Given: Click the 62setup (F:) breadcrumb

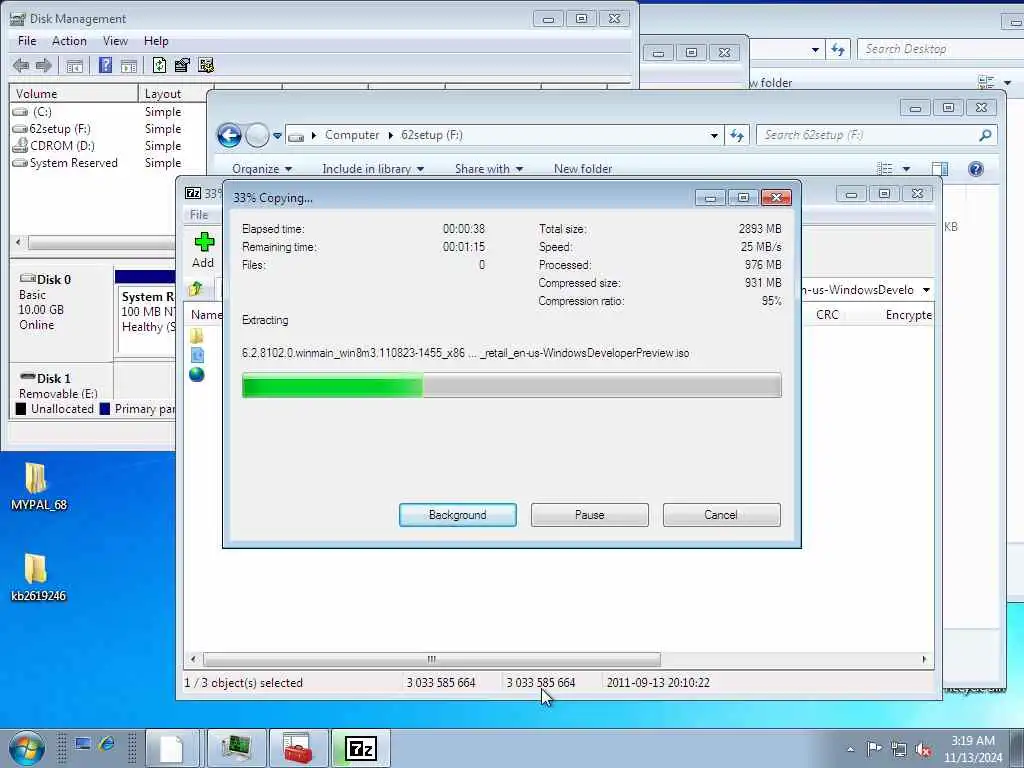Looking at the screenshot, I should [x=432, y=135].
